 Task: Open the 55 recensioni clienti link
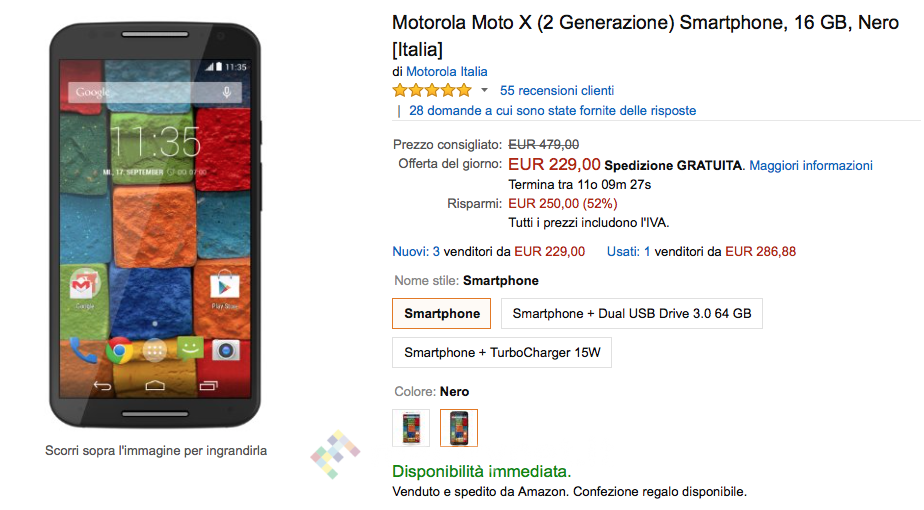point(557,90)
